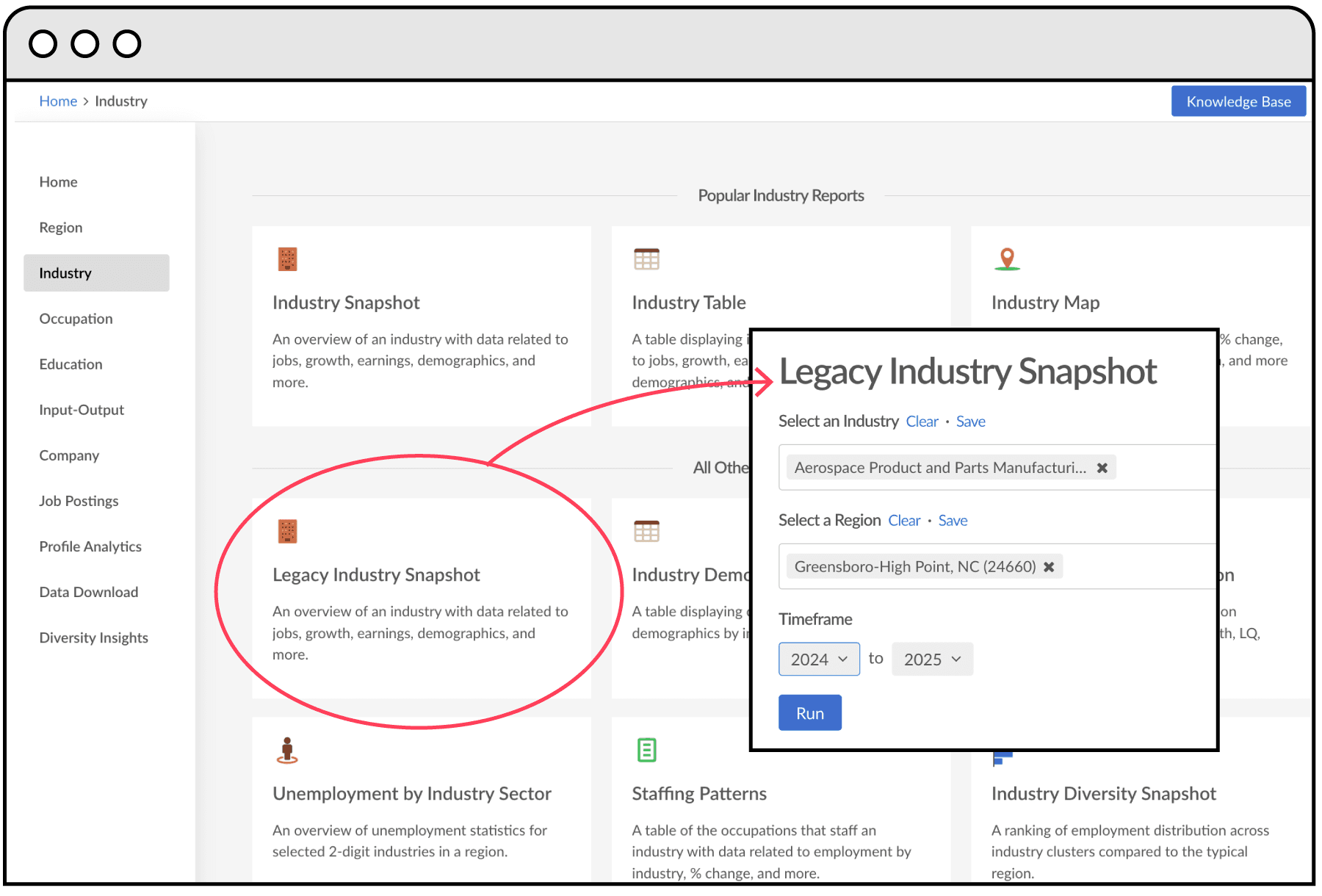
Task: Open the Data Download sidebar section
Action: tap(88, 591)
